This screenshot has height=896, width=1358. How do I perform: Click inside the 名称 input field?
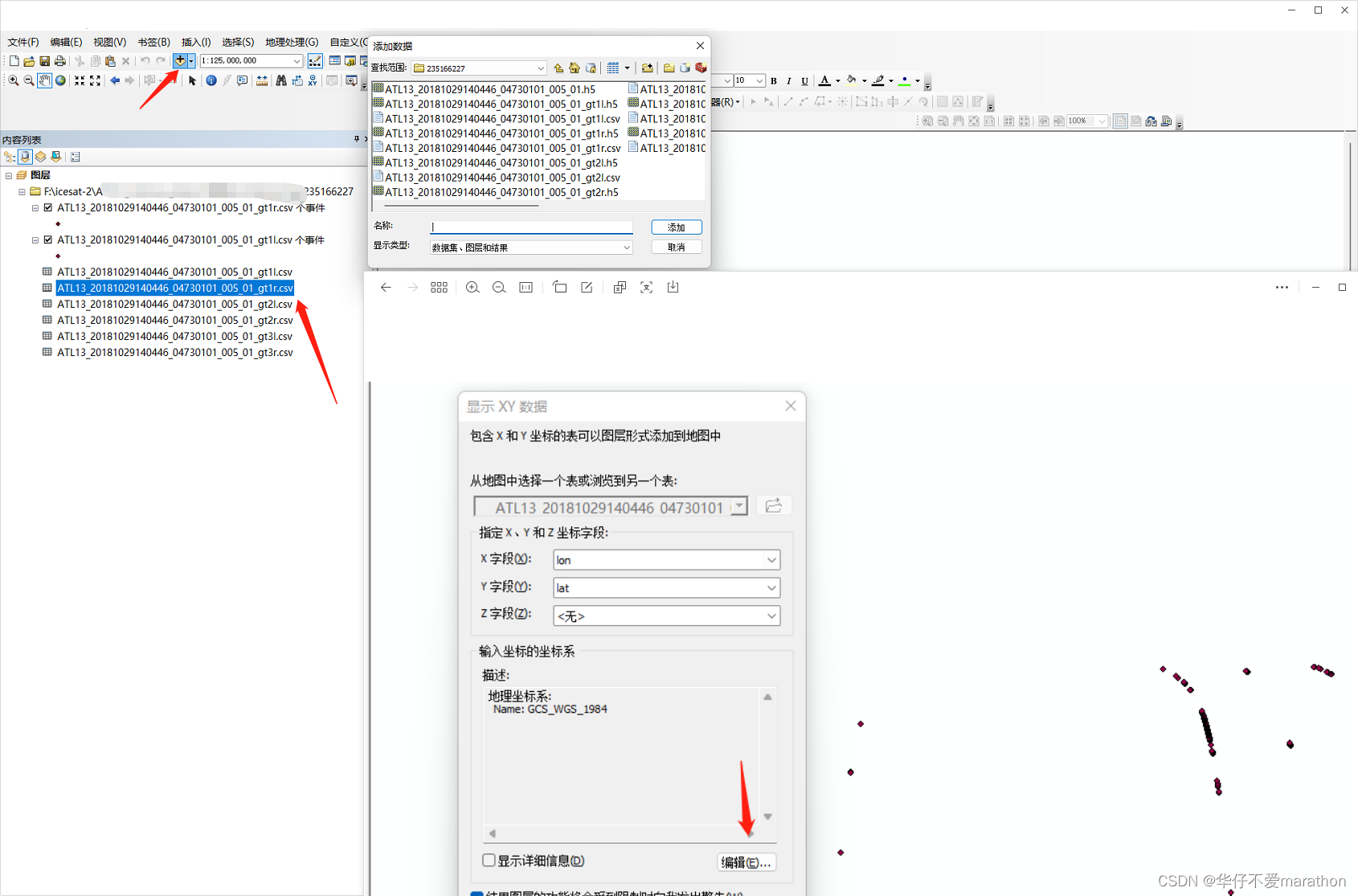click(530, 226)
